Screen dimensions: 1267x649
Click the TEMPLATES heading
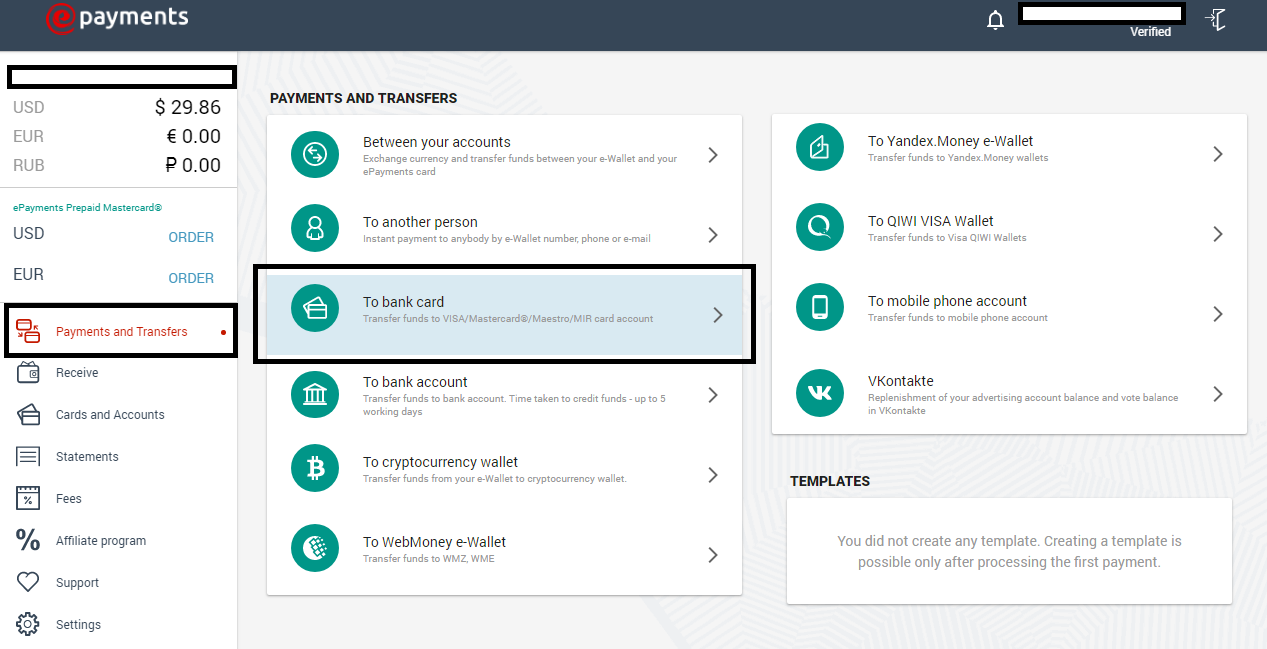coord(830,481)
